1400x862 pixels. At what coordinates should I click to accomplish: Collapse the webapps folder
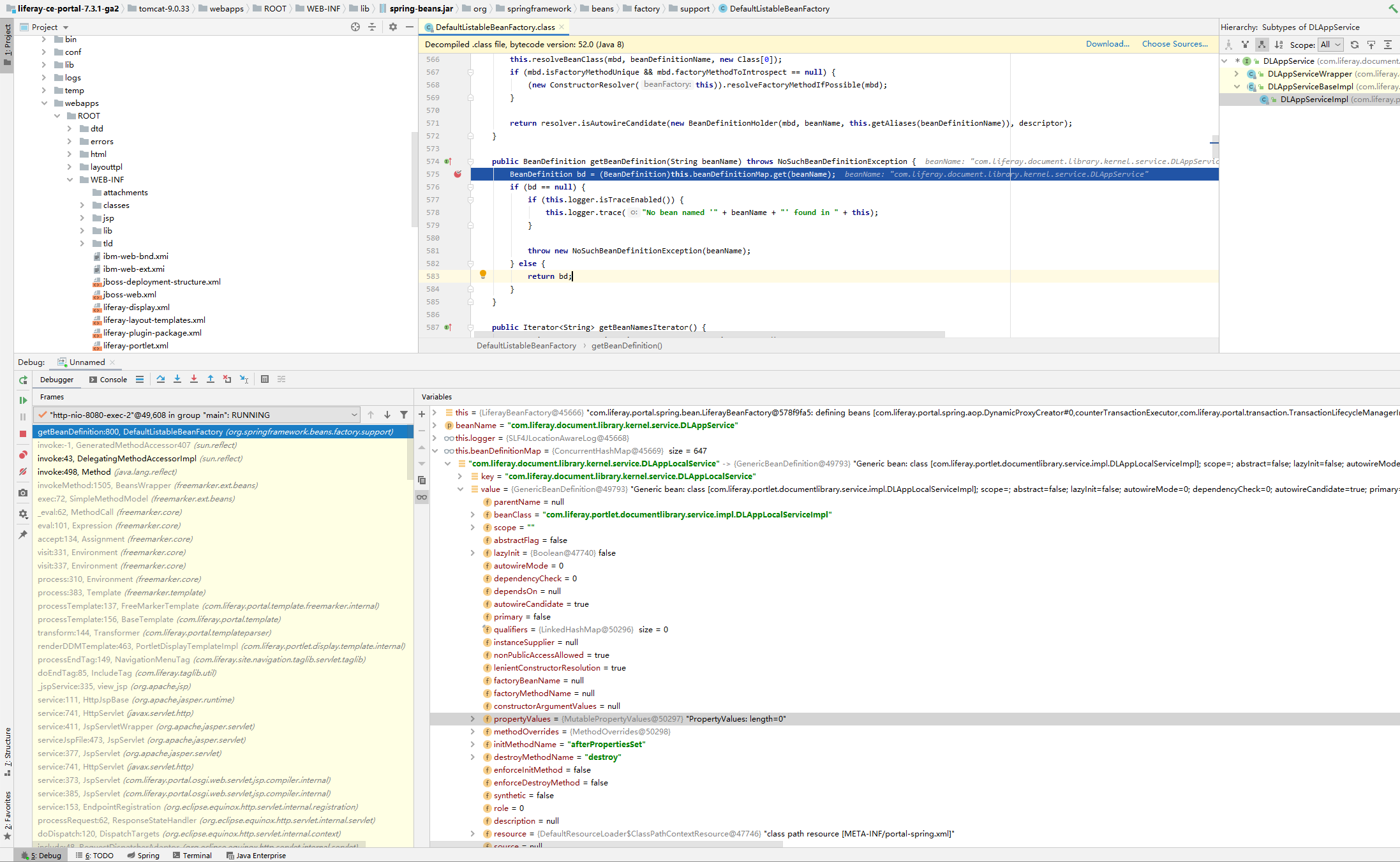pyautogui.click(x=44, y=103)
